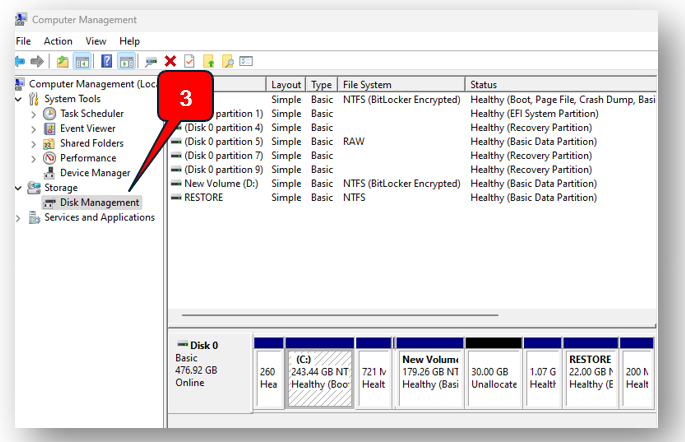
Task: Select Device Manager in the tree
Action: click(x=96, y=173)
